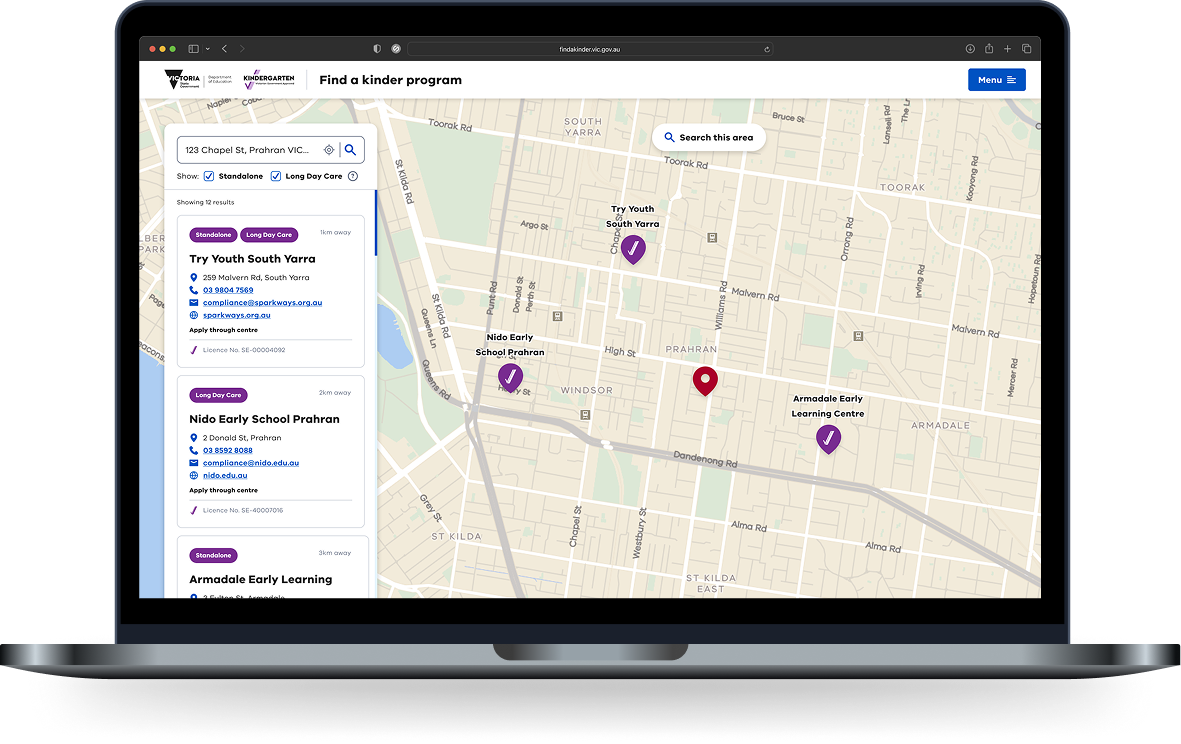Click the red searched-location map pin
This screenshot has height=744, width=1181.
[705, 381]
